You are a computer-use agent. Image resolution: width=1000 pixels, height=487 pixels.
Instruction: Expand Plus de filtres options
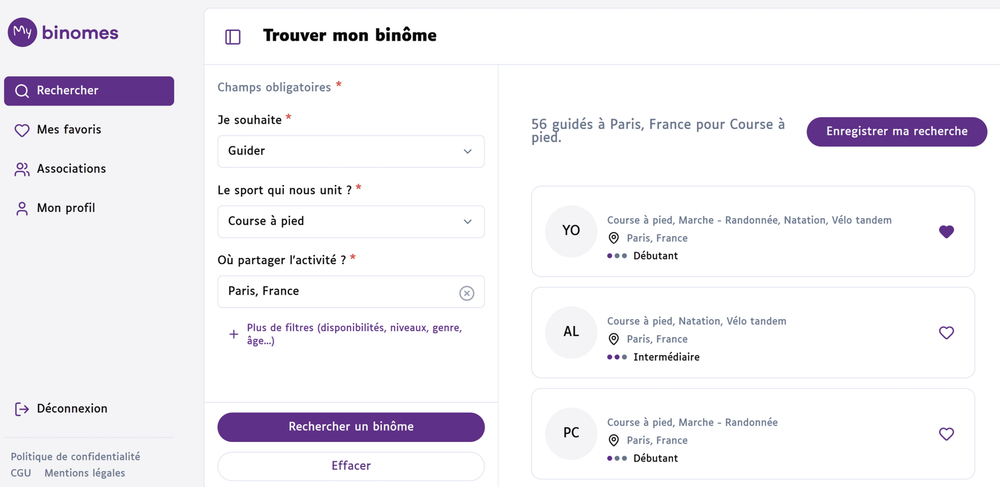(354, 334)
